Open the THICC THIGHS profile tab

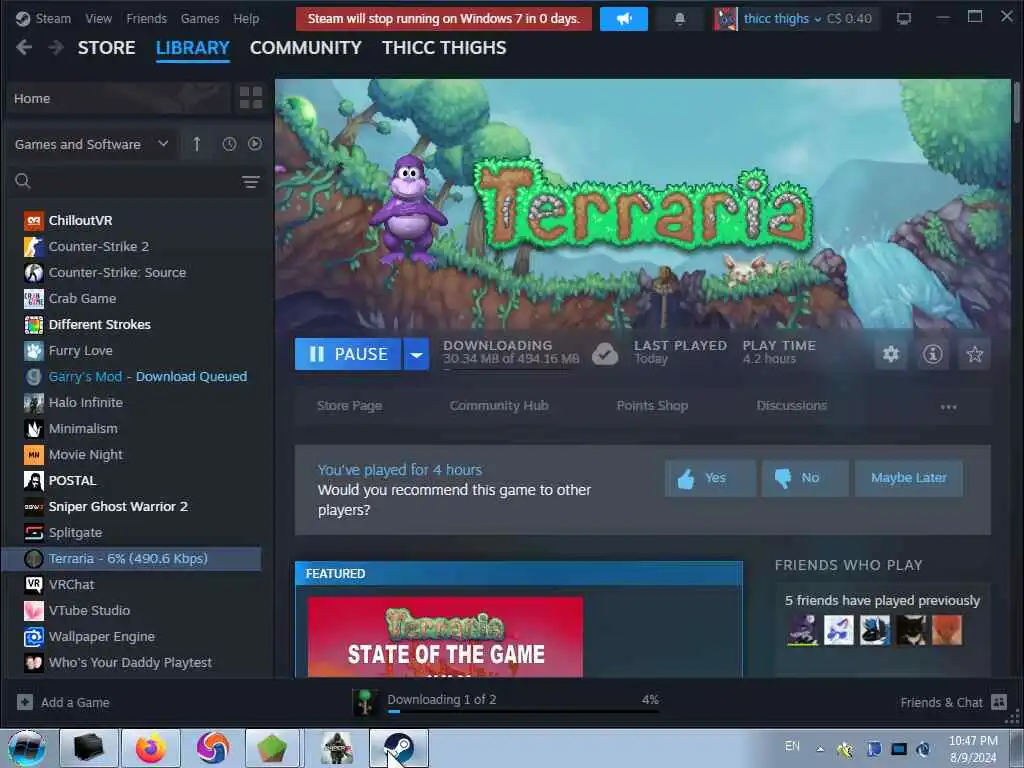(444, 48)
